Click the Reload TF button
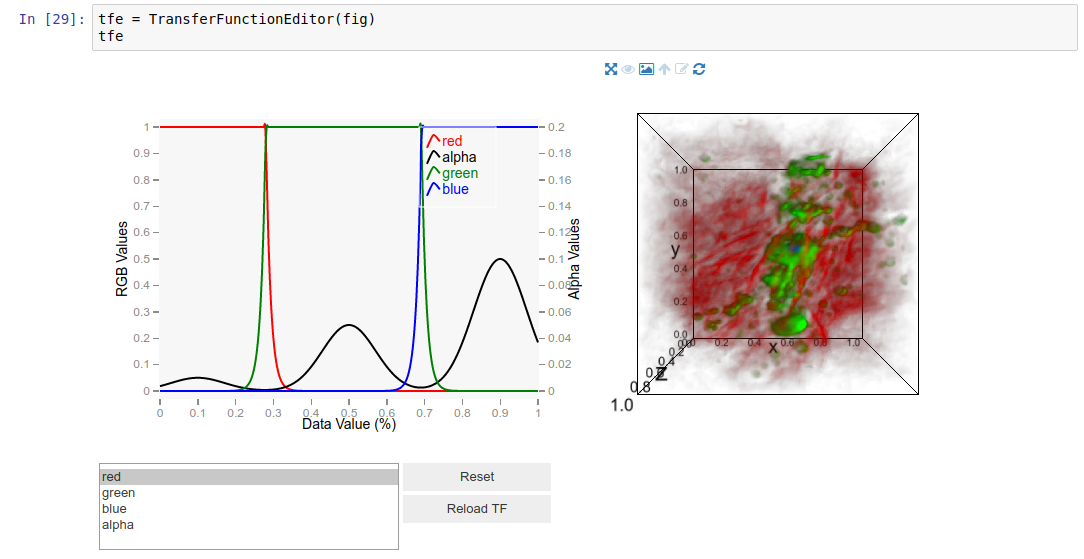This screenshot has width=1084, height=559. (x=477, y=509)
